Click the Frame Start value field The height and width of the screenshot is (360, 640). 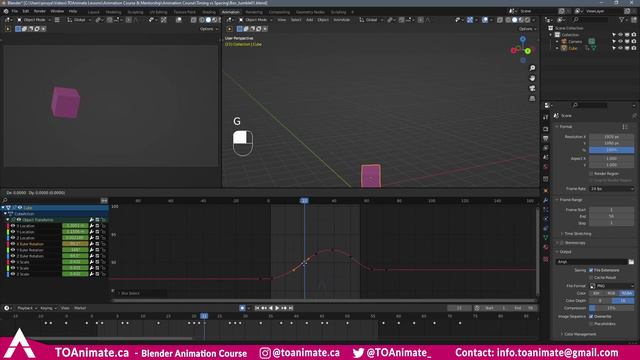point(611,209)
